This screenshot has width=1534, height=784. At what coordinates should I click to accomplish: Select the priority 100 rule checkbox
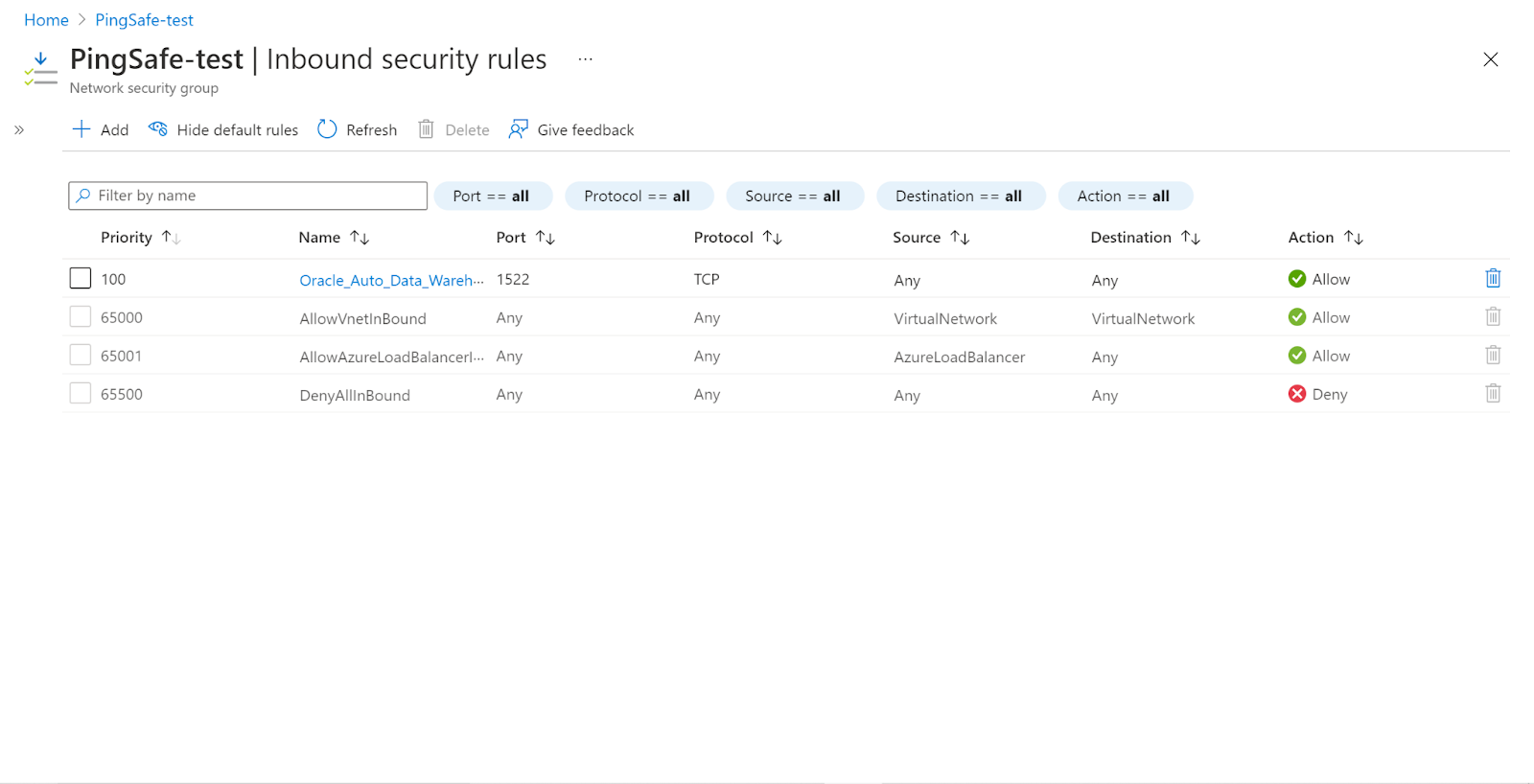[81, 279]
